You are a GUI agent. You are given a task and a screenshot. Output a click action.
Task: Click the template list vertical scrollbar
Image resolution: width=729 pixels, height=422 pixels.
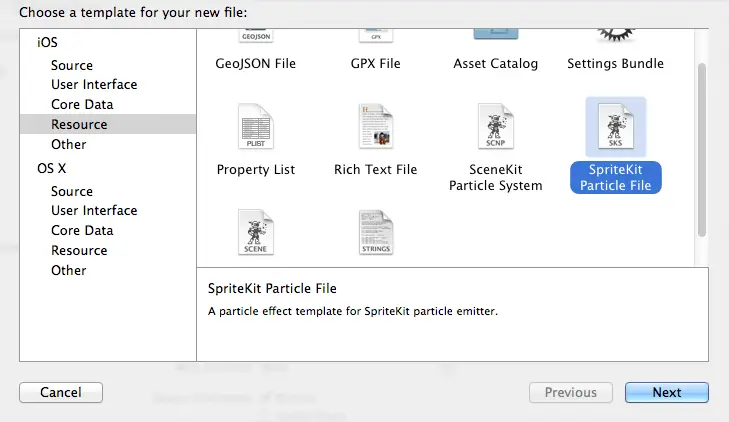coord(702,150)
